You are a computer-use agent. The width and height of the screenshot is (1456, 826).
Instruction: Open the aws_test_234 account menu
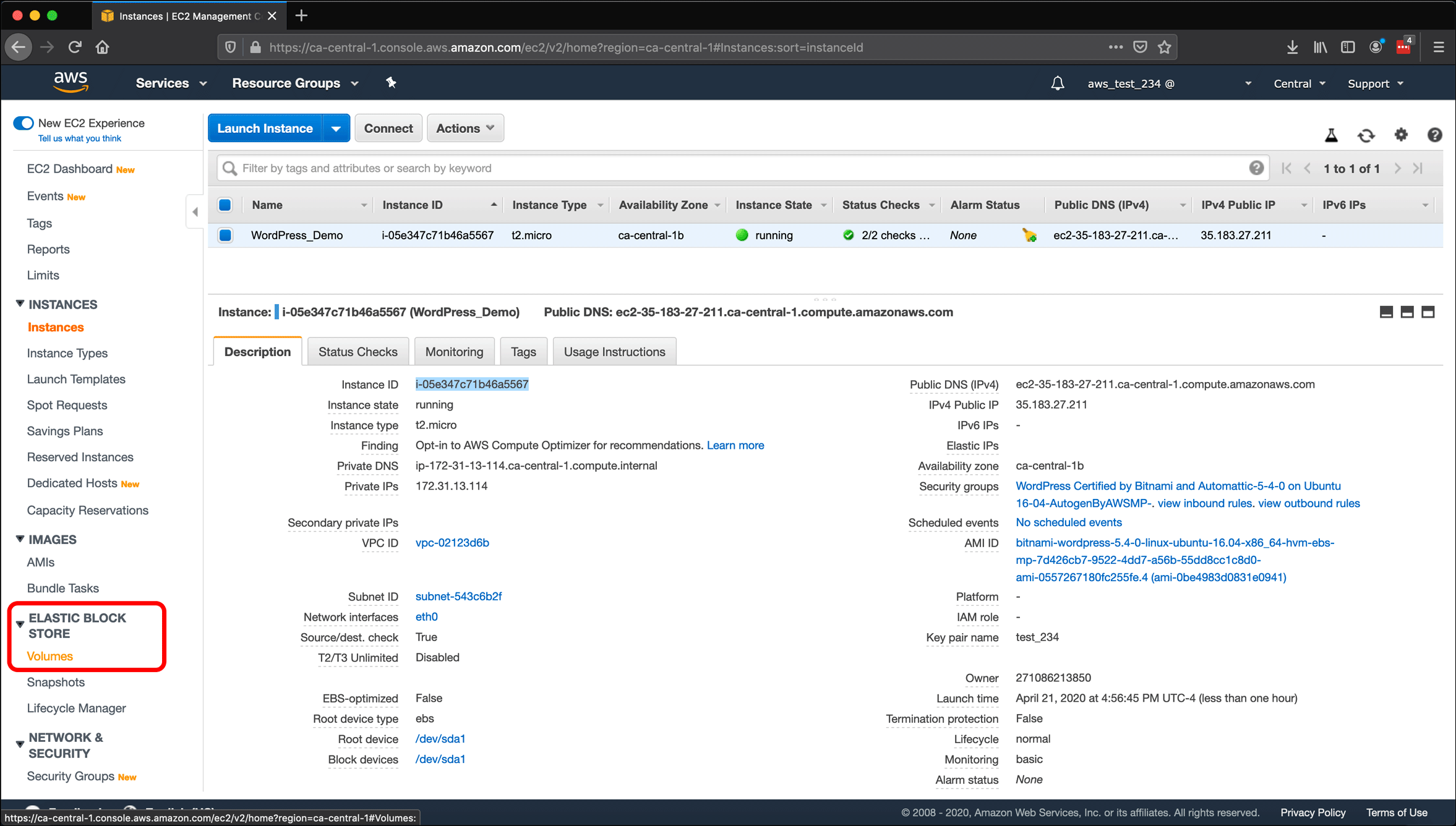[1169, 83]
